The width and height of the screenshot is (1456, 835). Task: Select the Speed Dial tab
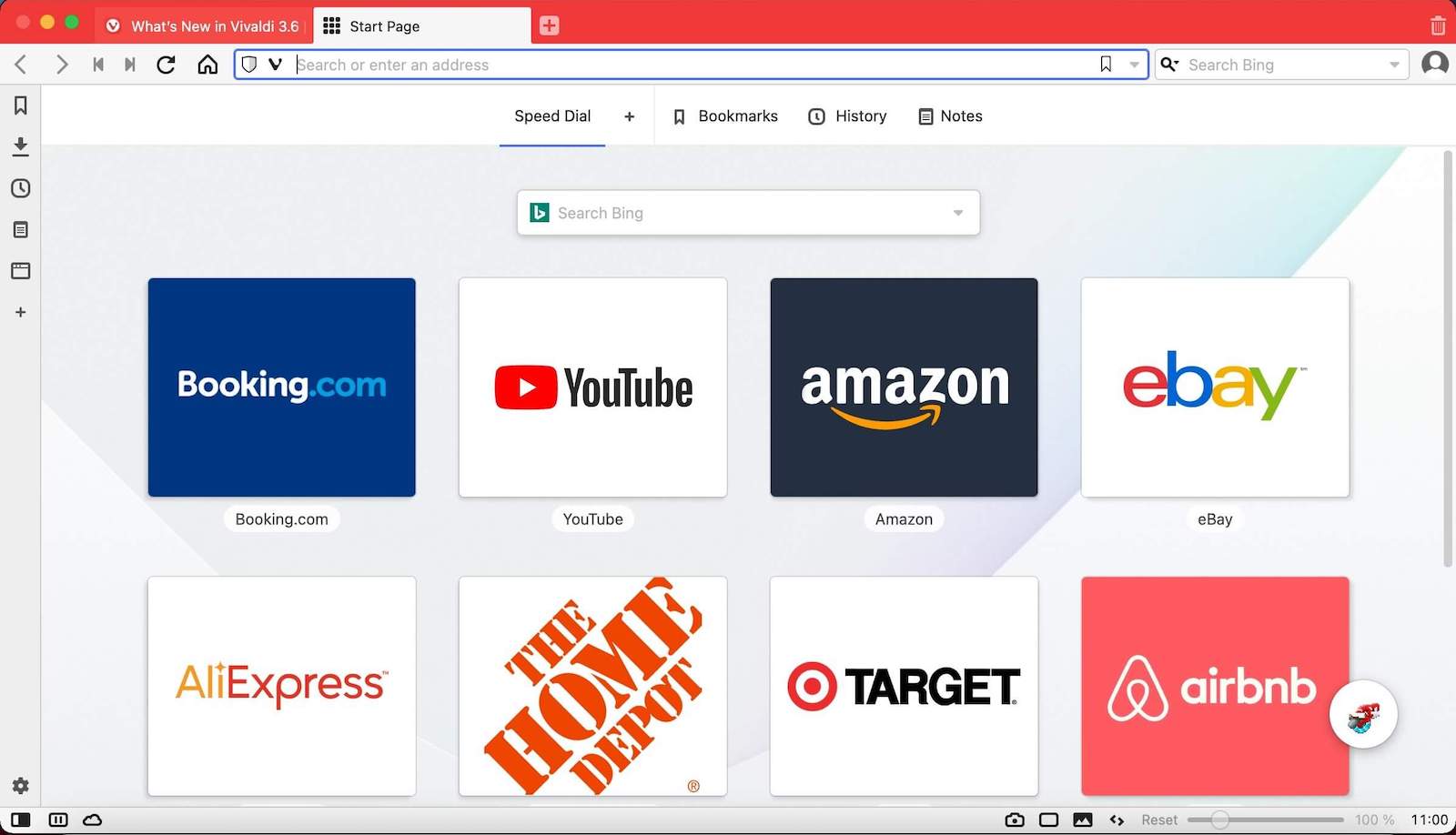point(552,116)
